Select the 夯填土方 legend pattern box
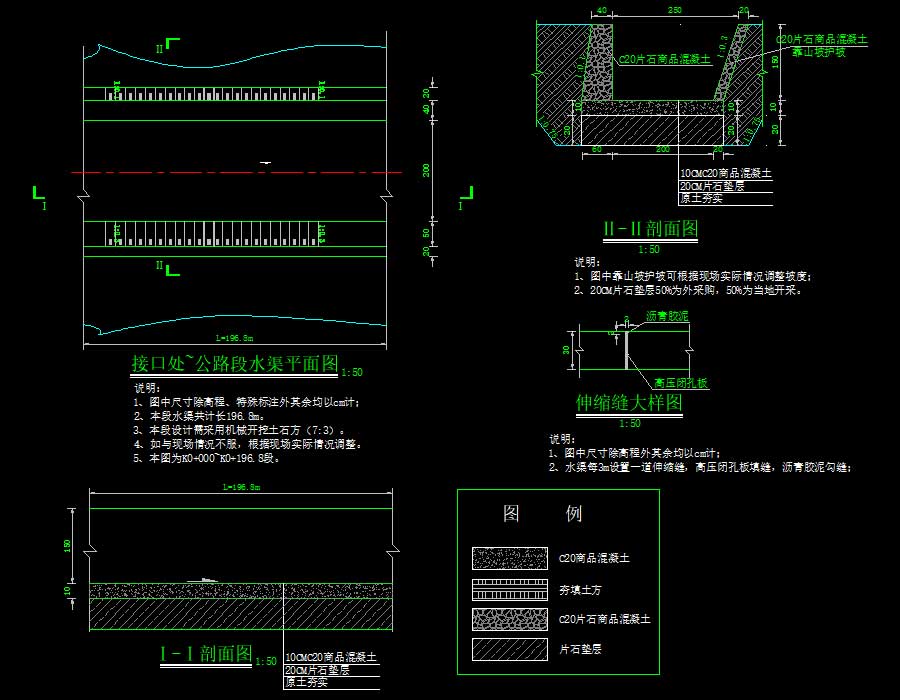This screenshot has width=900, height=700. 509,589
